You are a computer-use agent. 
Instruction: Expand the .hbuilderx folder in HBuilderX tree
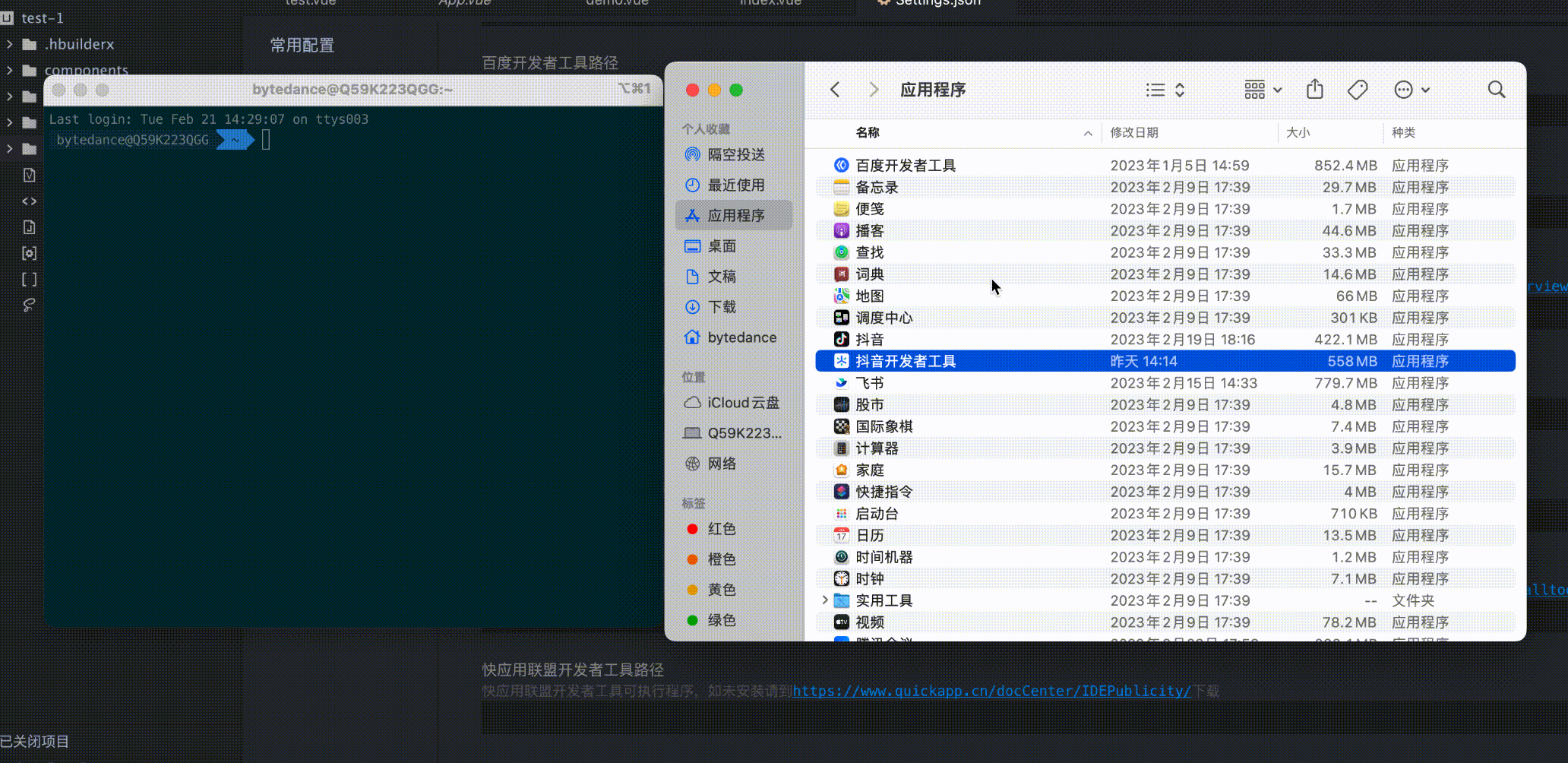pos(9,44)
